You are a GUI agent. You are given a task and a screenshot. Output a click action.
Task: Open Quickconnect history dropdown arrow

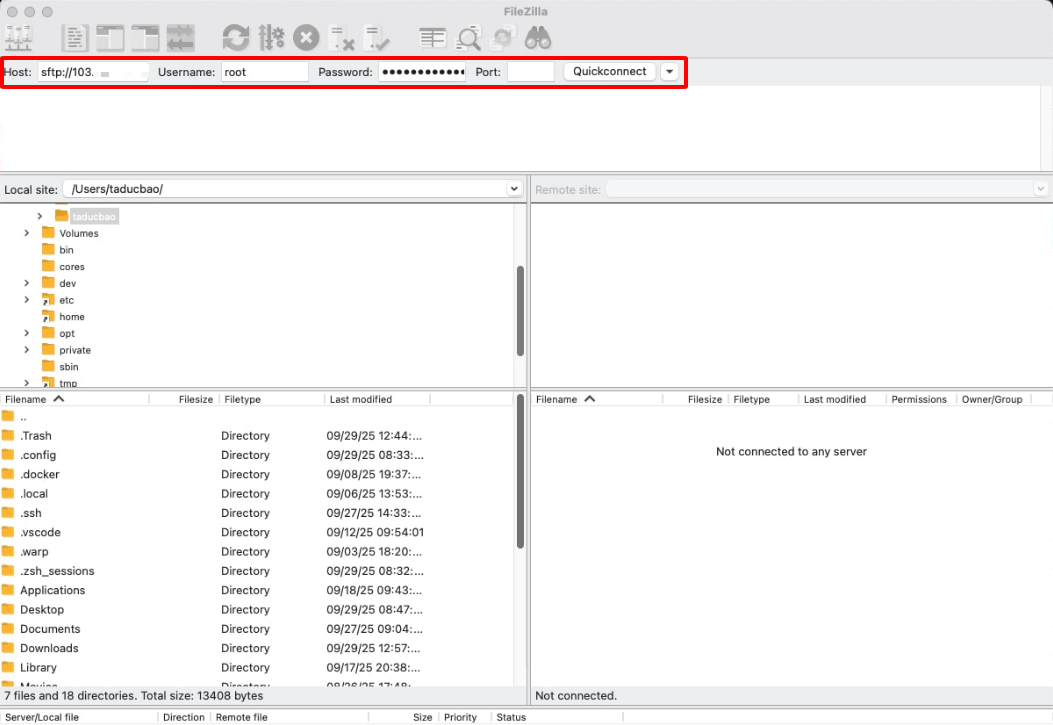pos(670,72)
